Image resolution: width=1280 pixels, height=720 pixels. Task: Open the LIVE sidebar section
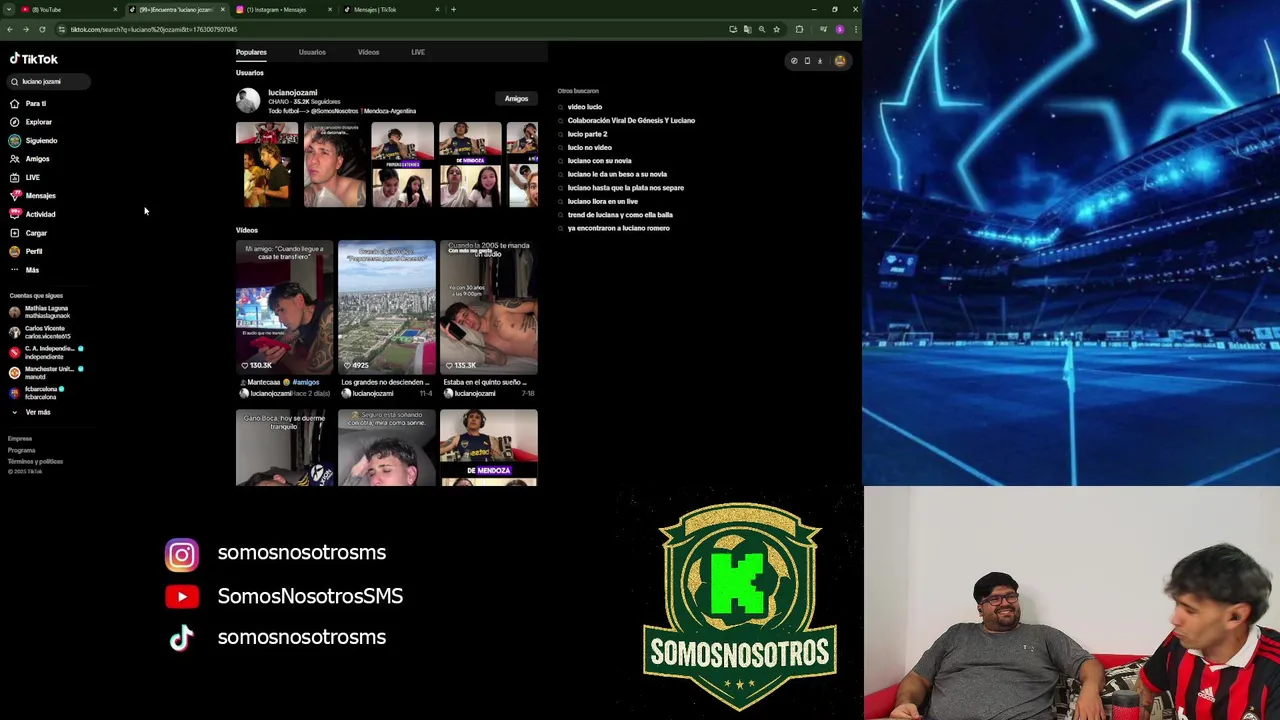pos(25,178)
